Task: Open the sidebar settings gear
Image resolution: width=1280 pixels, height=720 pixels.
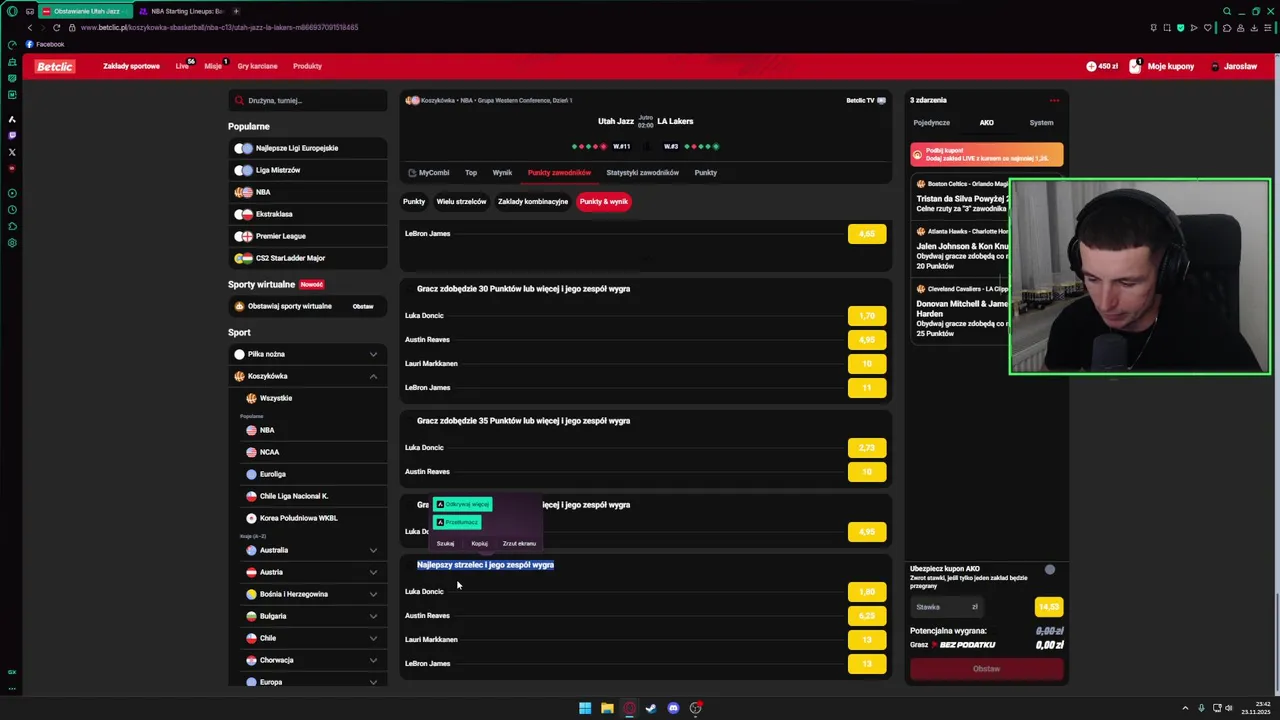Action: coord(12,243)
